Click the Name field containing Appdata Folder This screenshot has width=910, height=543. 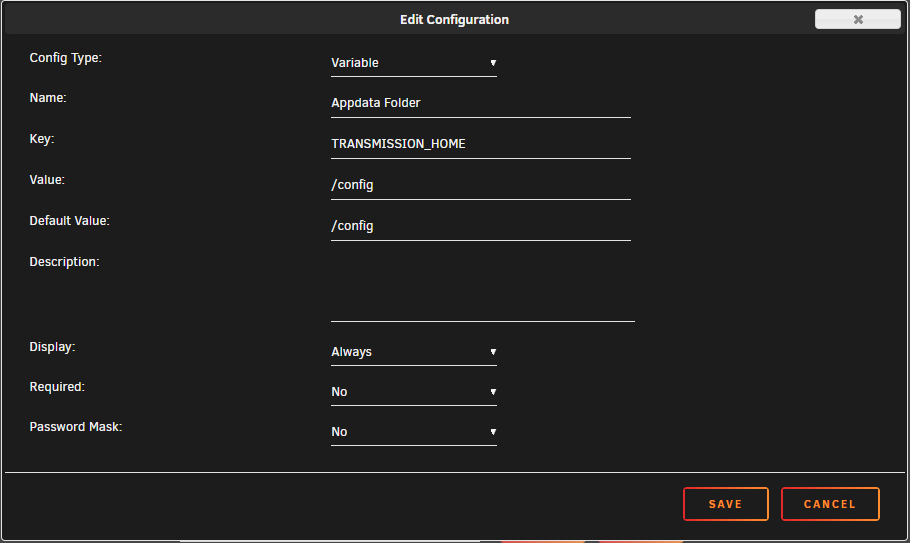[481, 103]
